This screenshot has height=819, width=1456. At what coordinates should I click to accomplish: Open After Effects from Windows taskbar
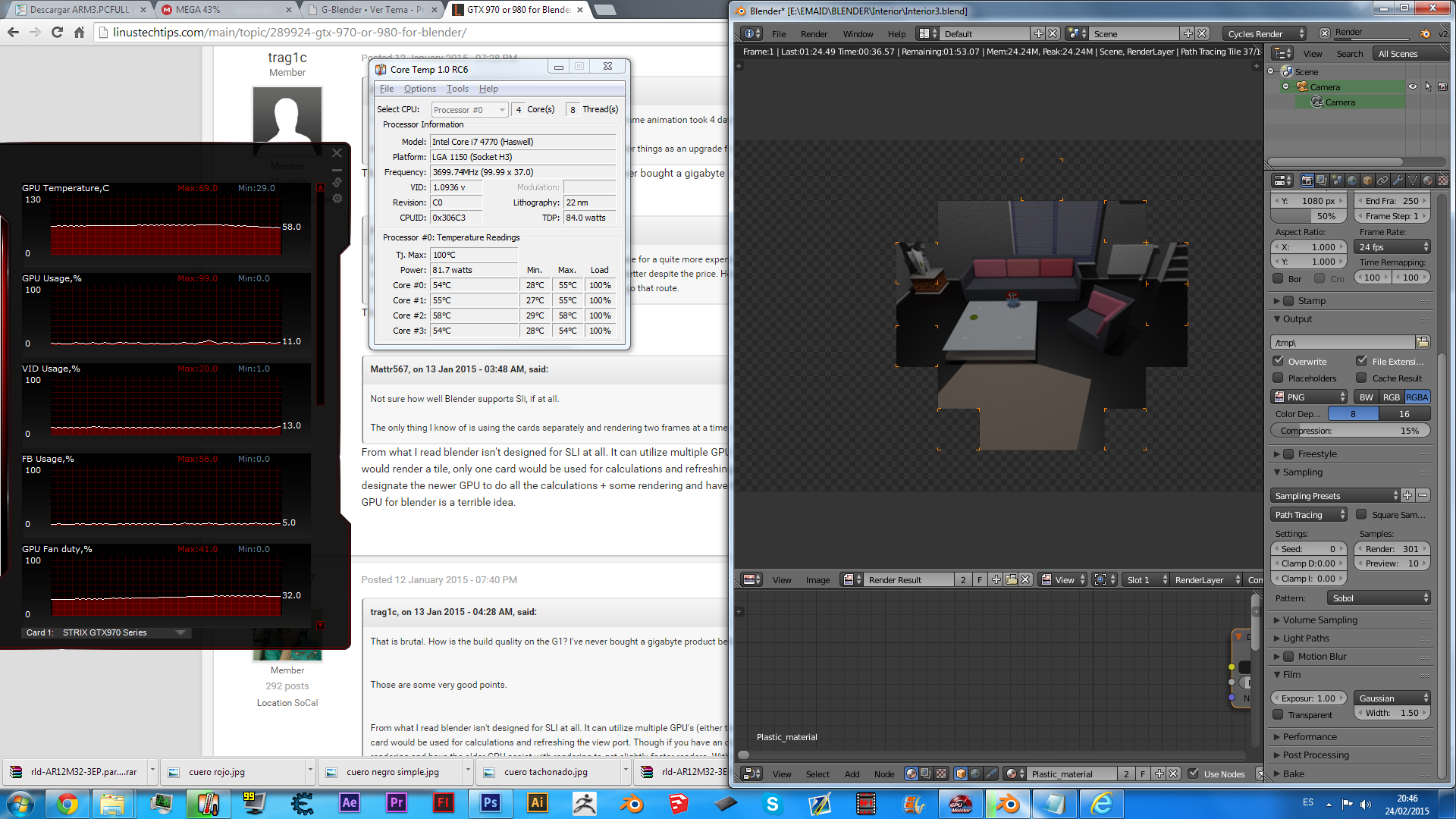[350, 803]
